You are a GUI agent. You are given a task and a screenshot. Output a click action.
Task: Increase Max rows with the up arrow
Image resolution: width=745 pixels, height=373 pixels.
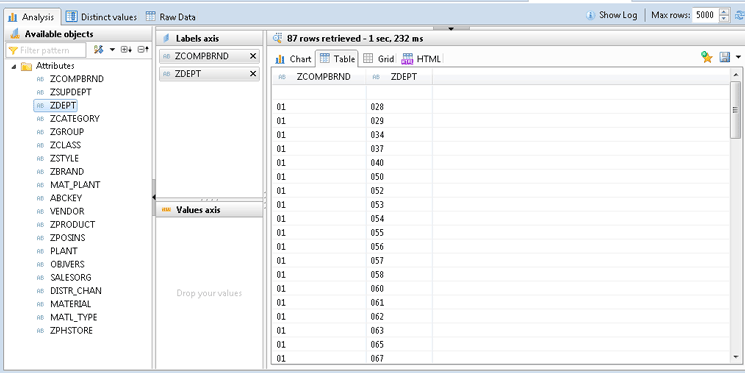click(x=724, y=12)
